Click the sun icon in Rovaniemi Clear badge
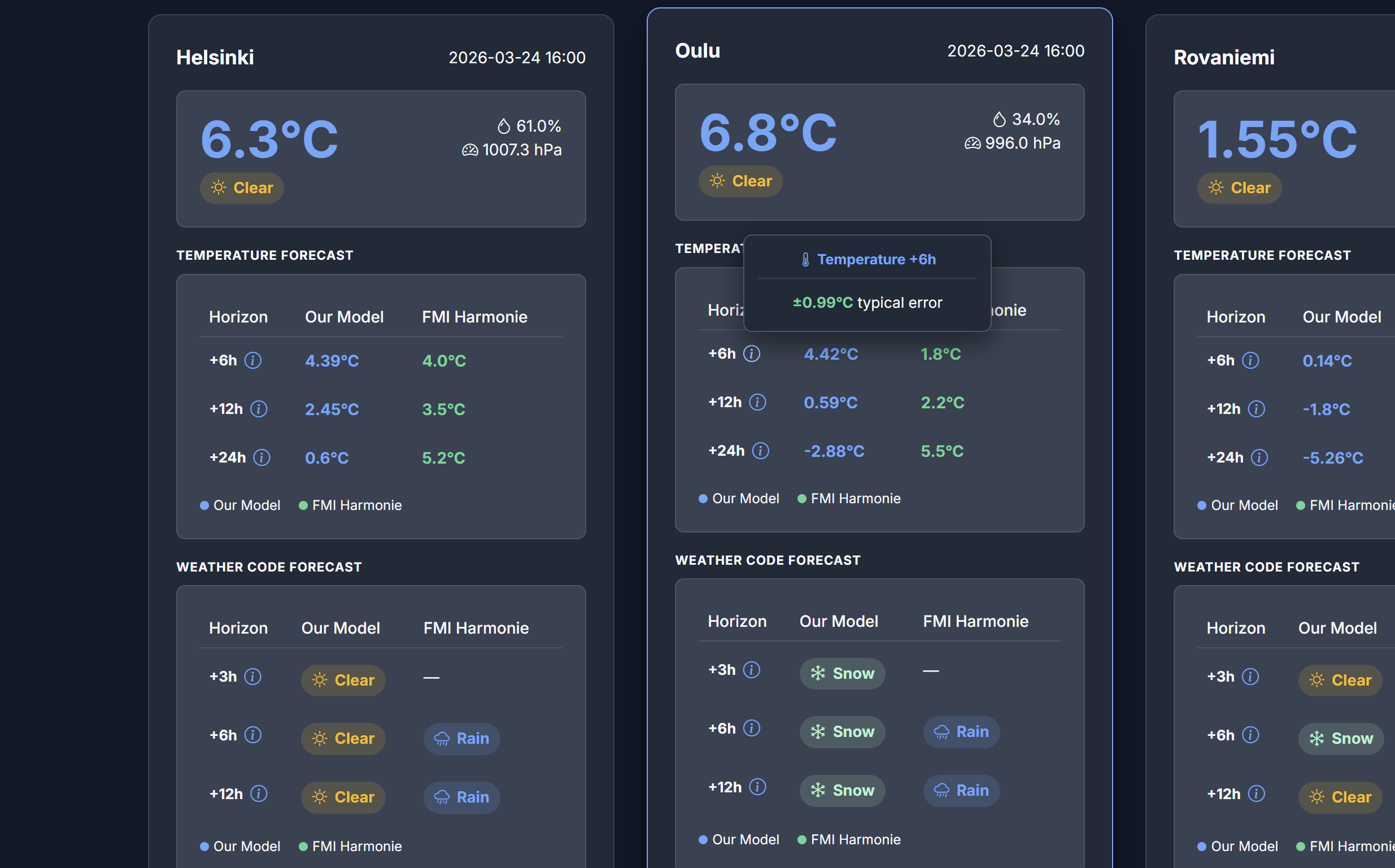Screen dimensions: 1395x868 (1215, 187)
